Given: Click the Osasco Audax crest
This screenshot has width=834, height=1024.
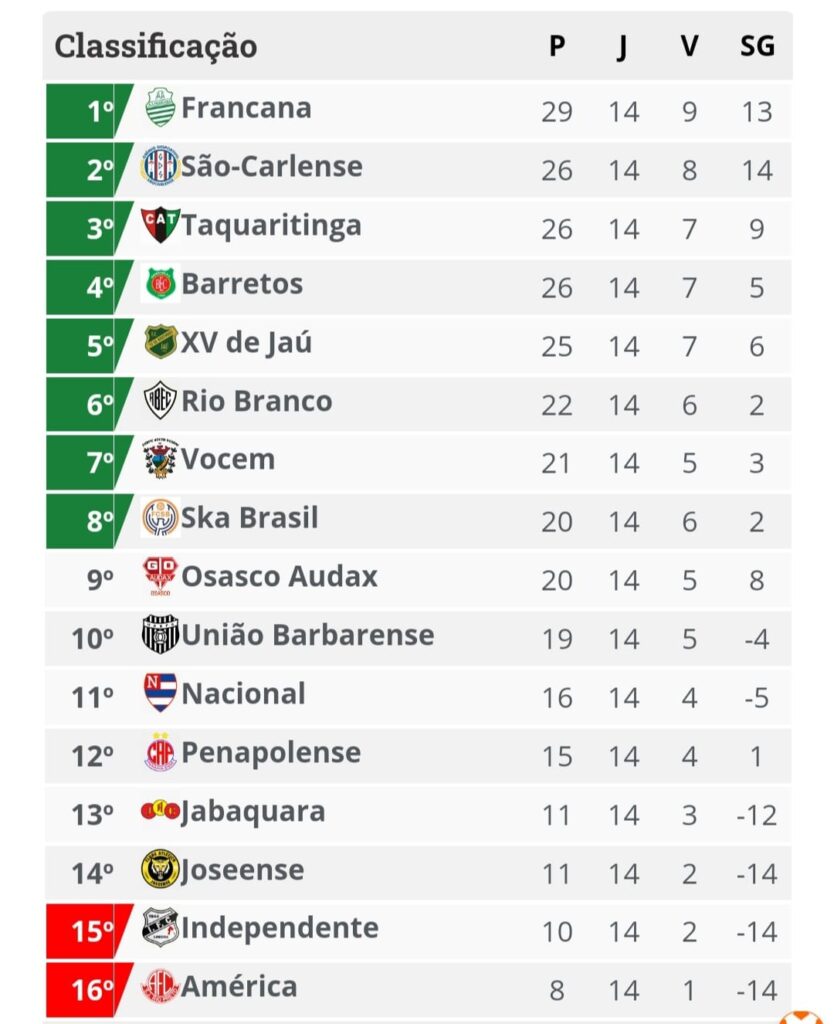Looking at the screenshot, I should 160,576.
